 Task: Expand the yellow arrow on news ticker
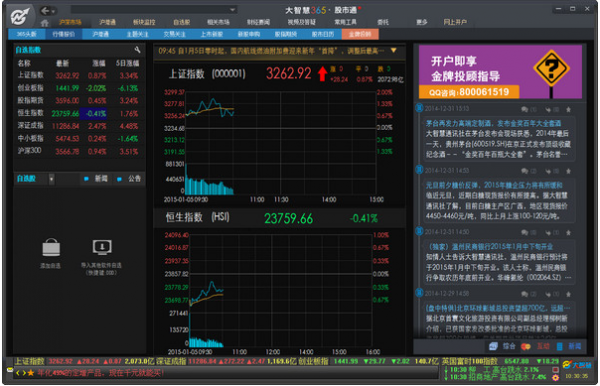(x=393, y=50)
